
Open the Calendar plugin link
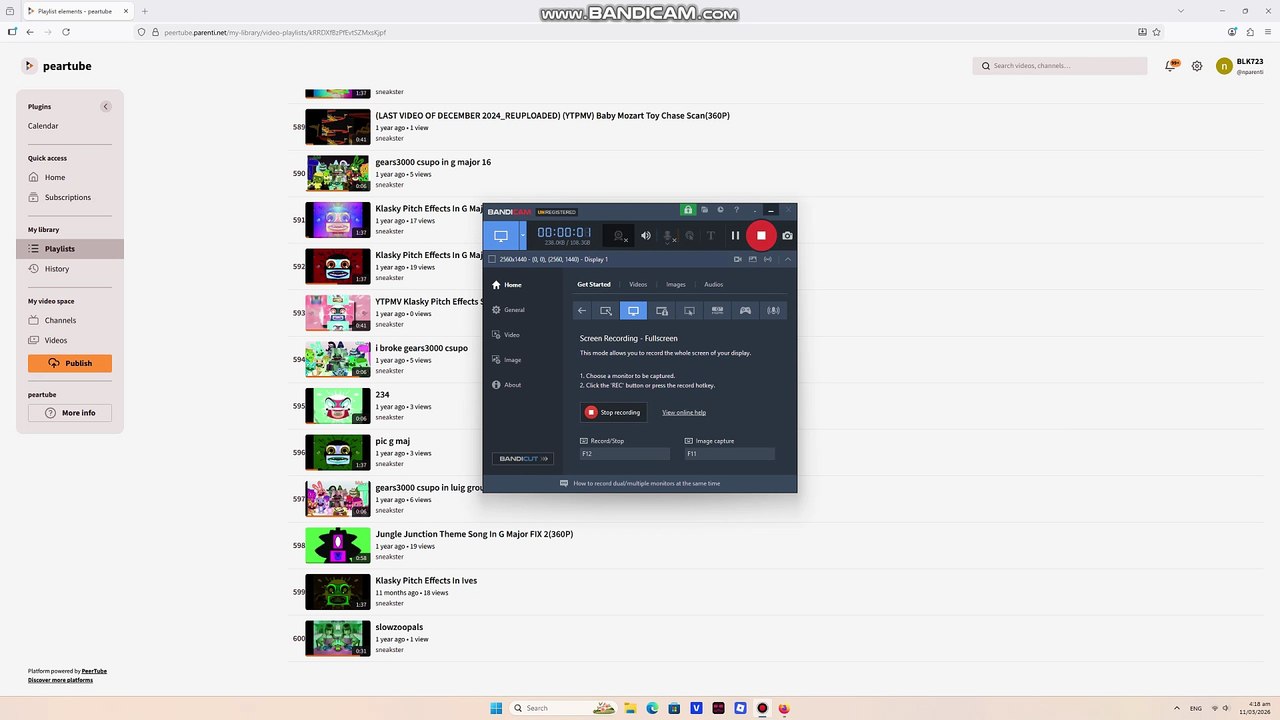click(x=43, y=126)
